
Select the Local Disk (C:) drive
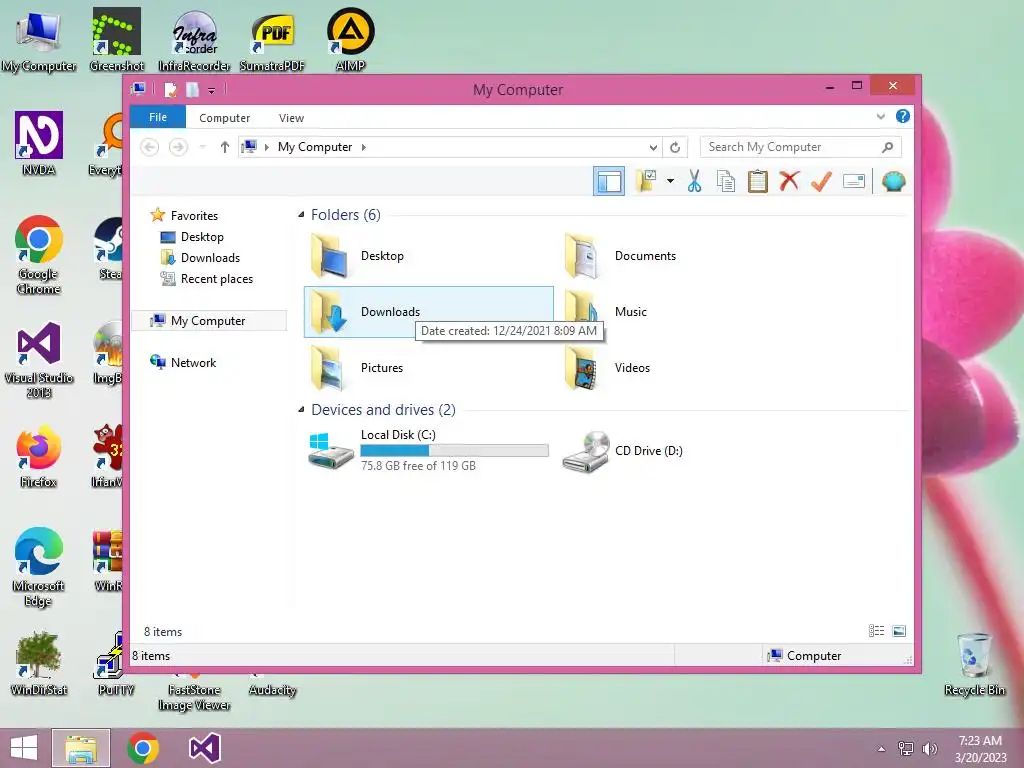point(428,450)
